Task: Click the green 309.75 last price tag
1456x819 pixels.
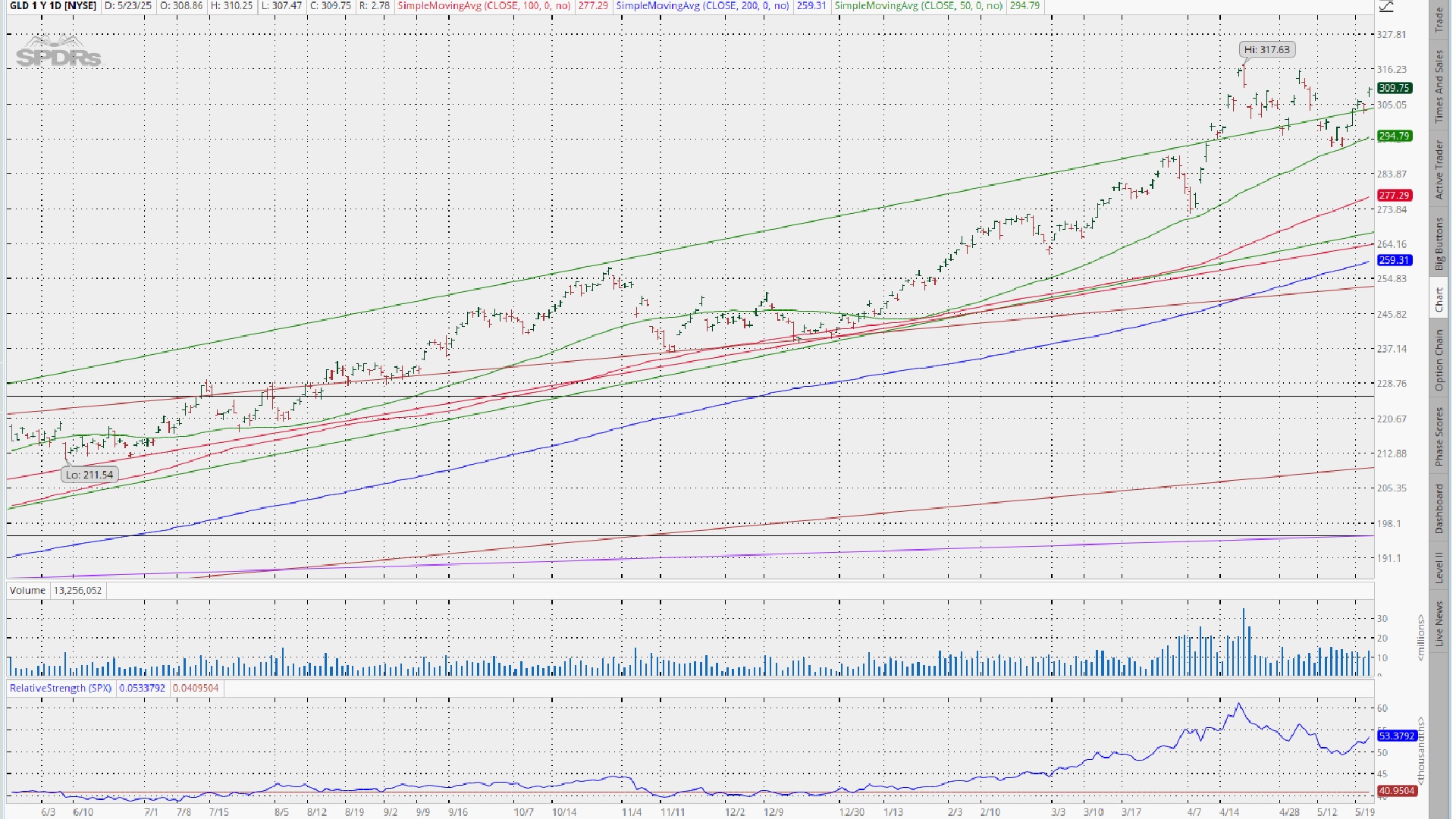Action: (x=1394, y=88)
